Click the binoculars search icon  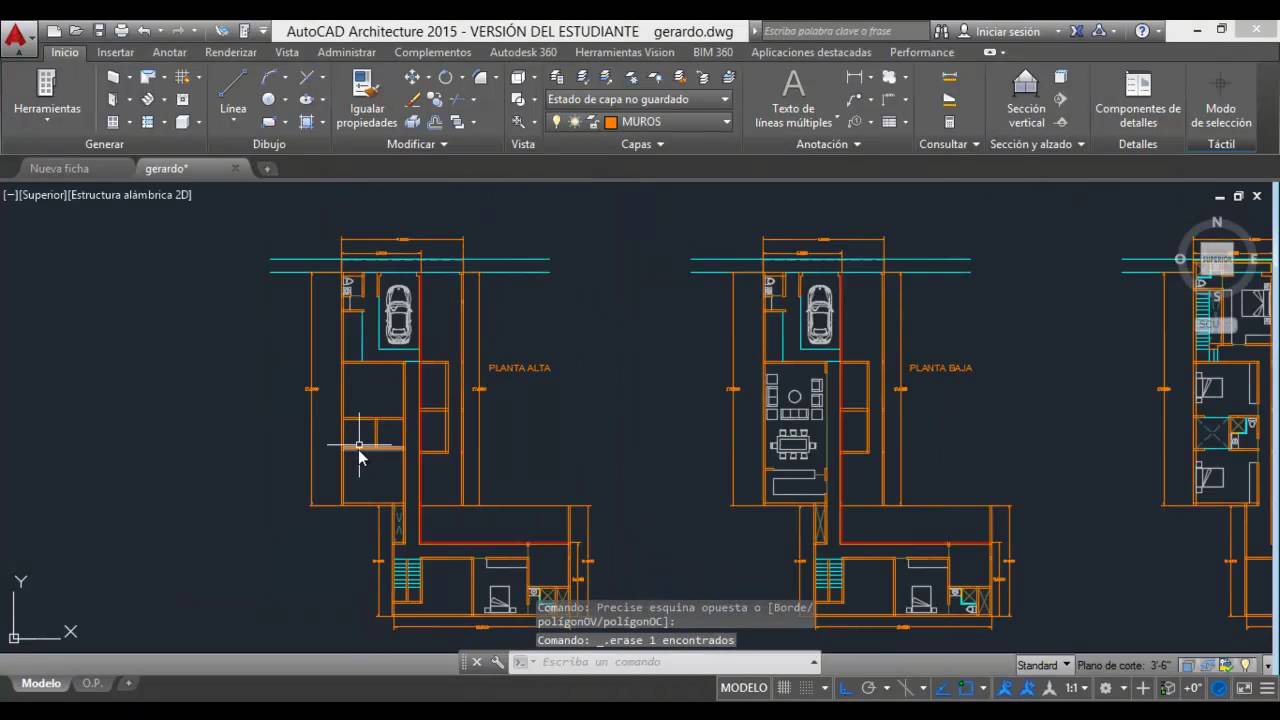[x=941, y=31]
